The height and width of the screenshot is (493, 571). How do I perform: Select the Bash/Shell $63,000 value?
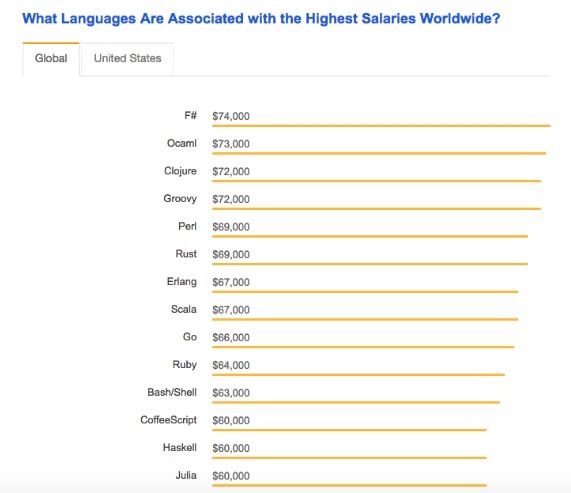click(231, 393)
